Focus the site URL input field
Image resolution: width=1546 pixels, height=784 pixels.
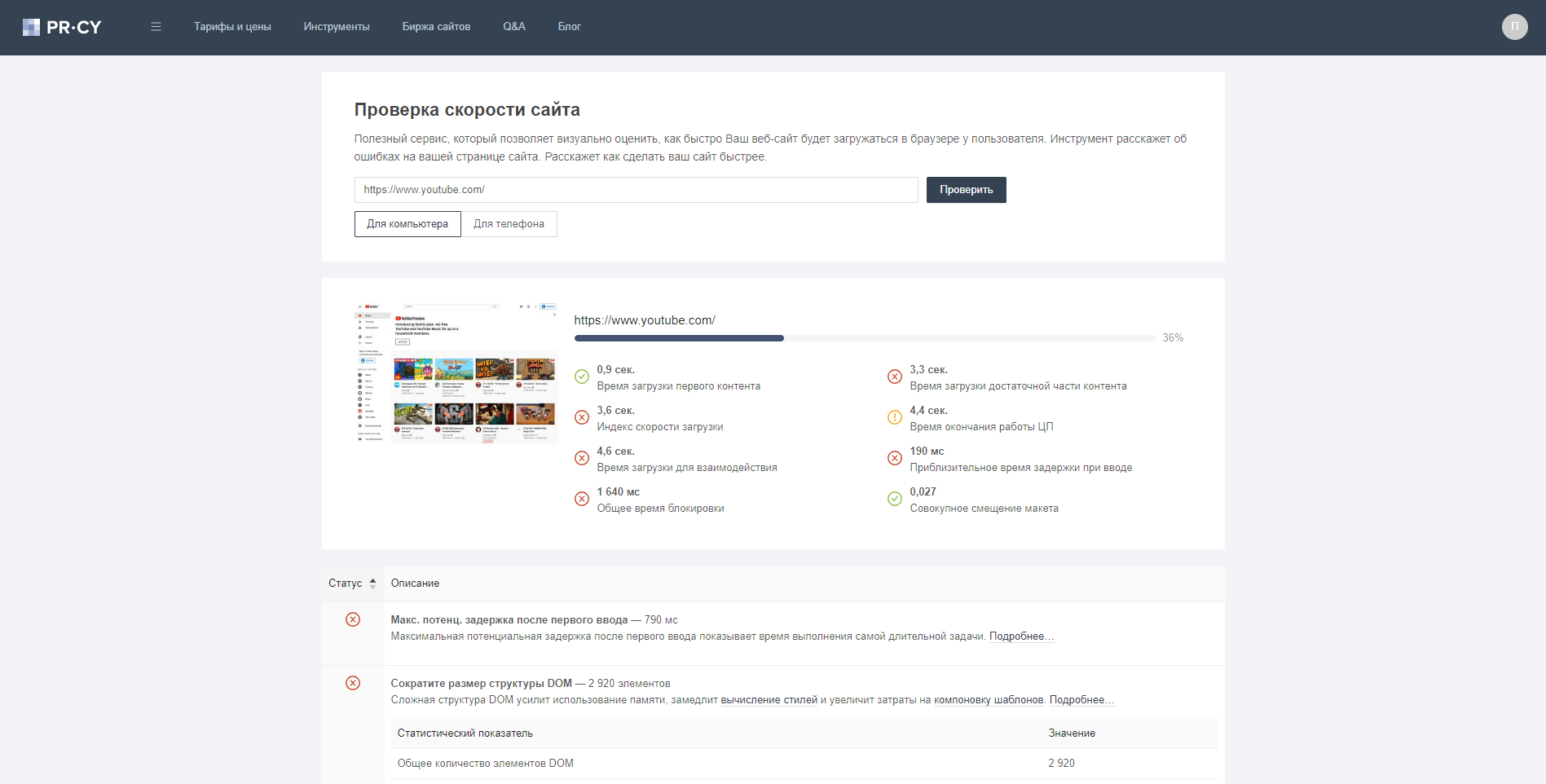coord(636,190)
